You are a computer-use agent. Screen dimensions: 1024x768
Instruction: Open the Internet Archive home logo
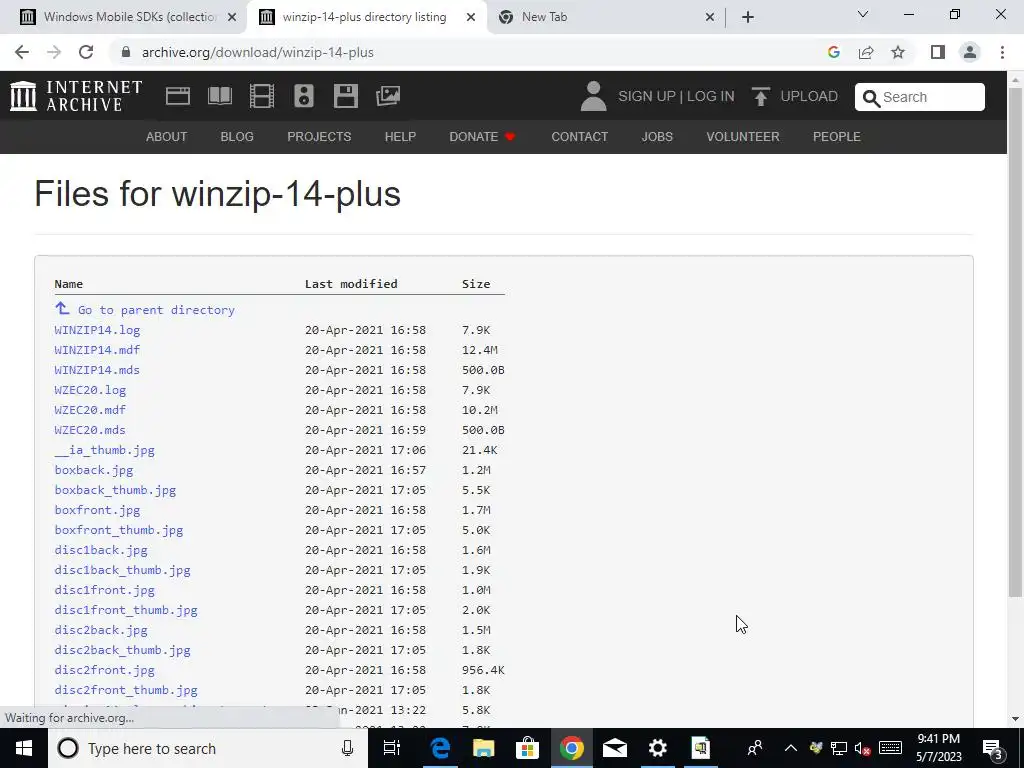(76, 96)
